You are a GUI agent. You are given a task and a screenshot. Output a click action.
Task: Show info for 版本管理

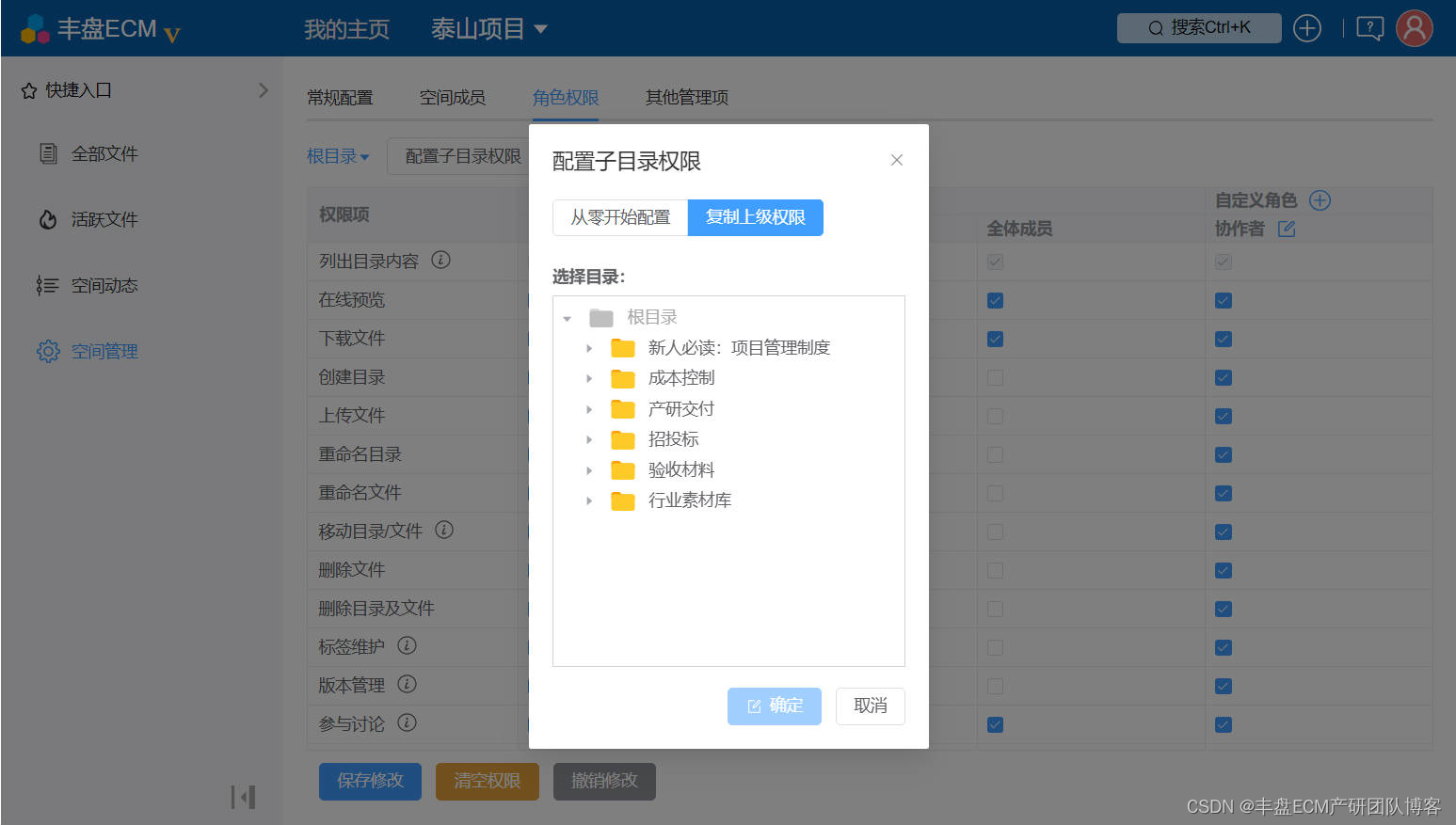click(x=407, y=684)
